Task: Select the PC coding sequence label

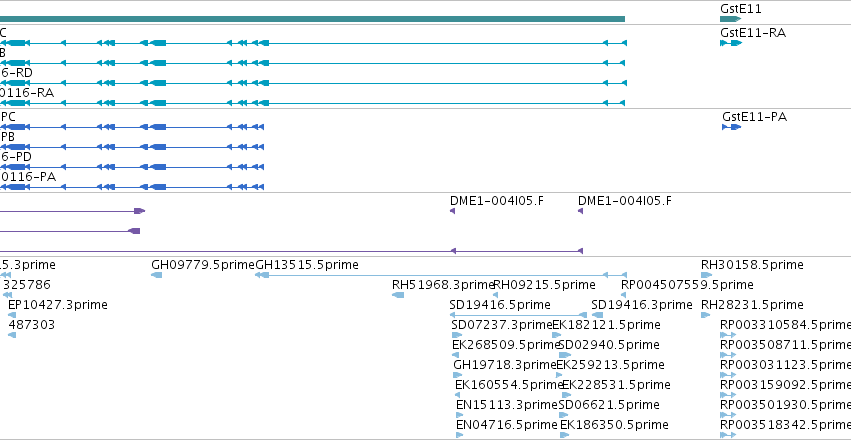Action: point(8,117)
